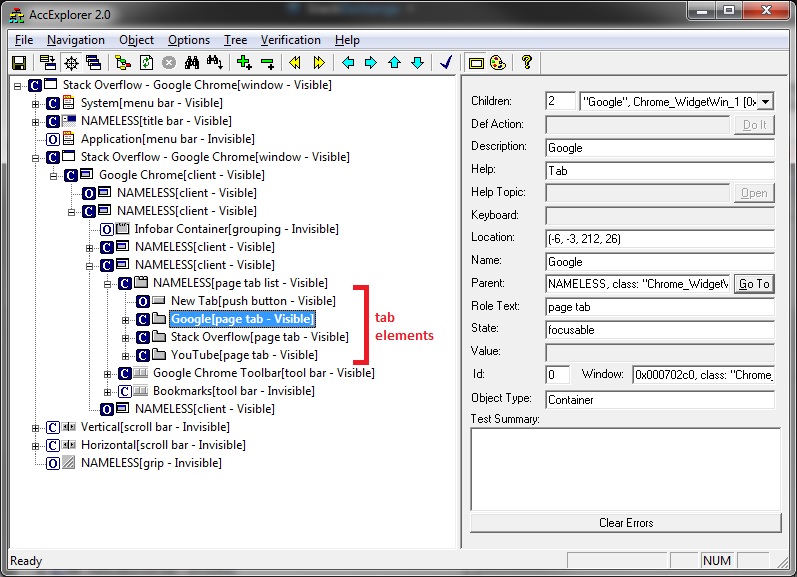
Task: Select the Stack Overflow page tab row
Action: [260, 337]
